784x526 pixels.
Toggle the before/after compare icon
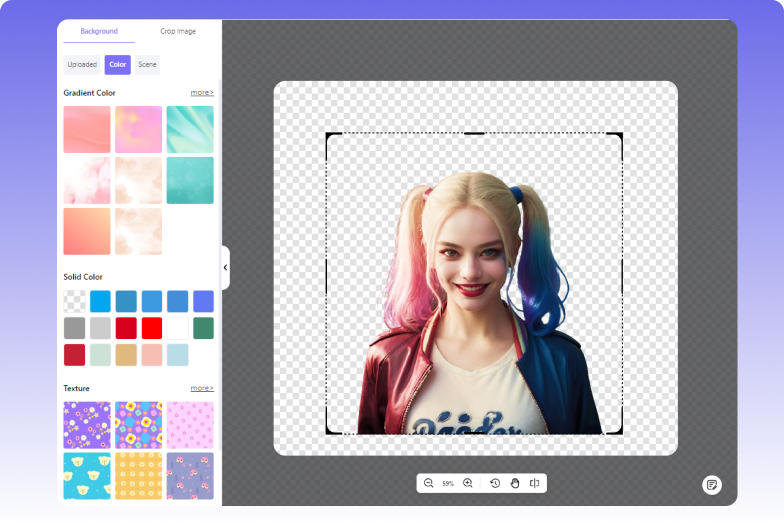point(534,483)
